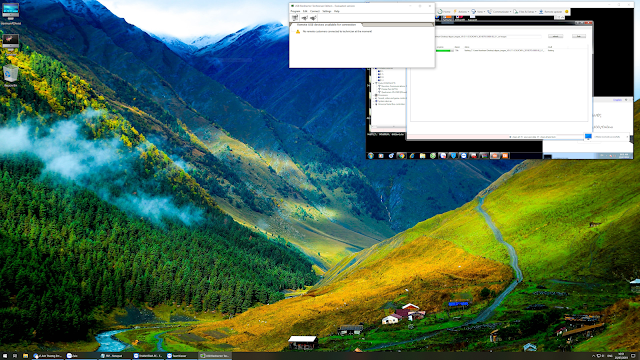Open the host taskbar clock
Image resolution: width=640 pixels, height=360 pixels.
(x=621, y=356)
